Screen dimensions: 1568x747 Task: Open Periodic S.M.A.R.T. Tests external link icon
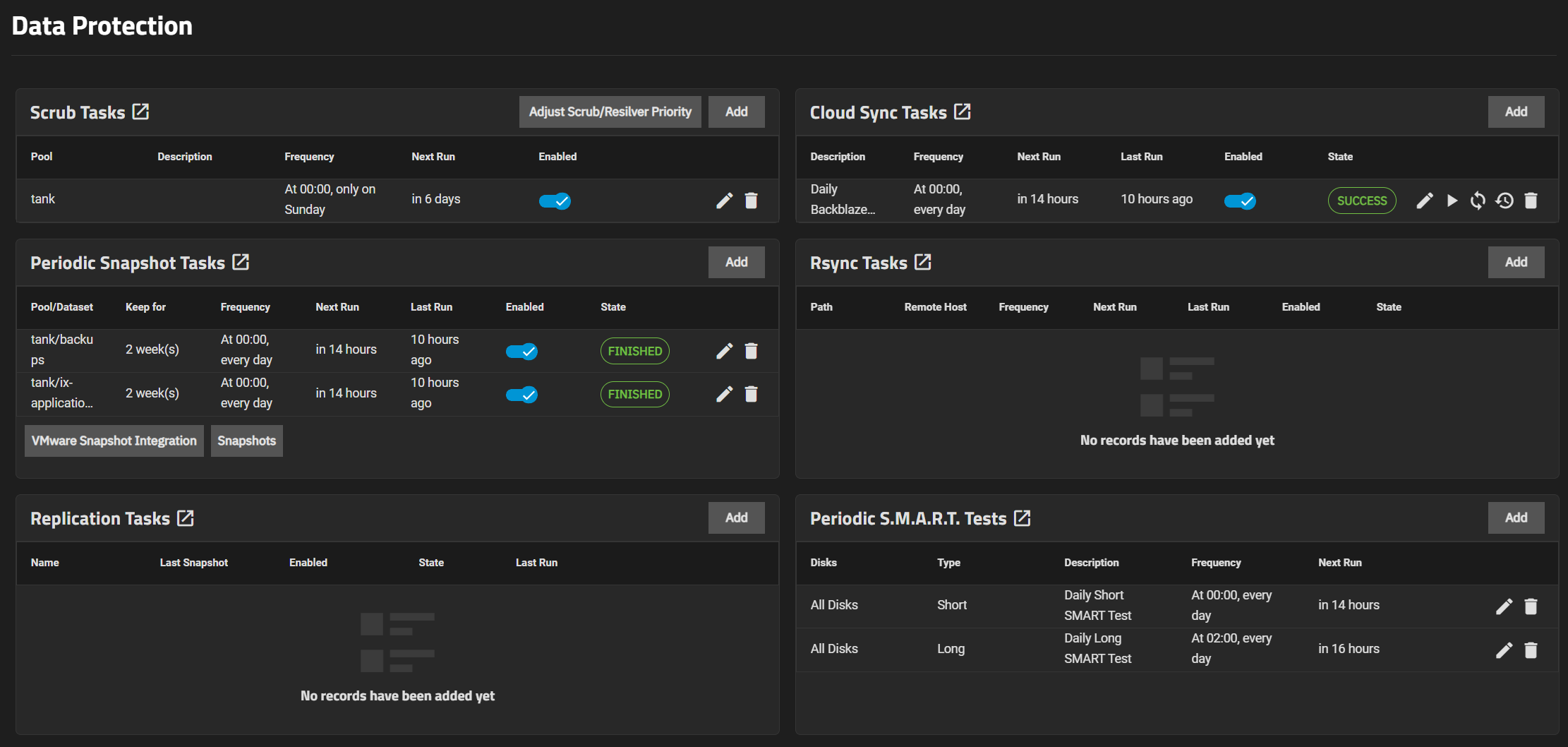coord(1023,518)
